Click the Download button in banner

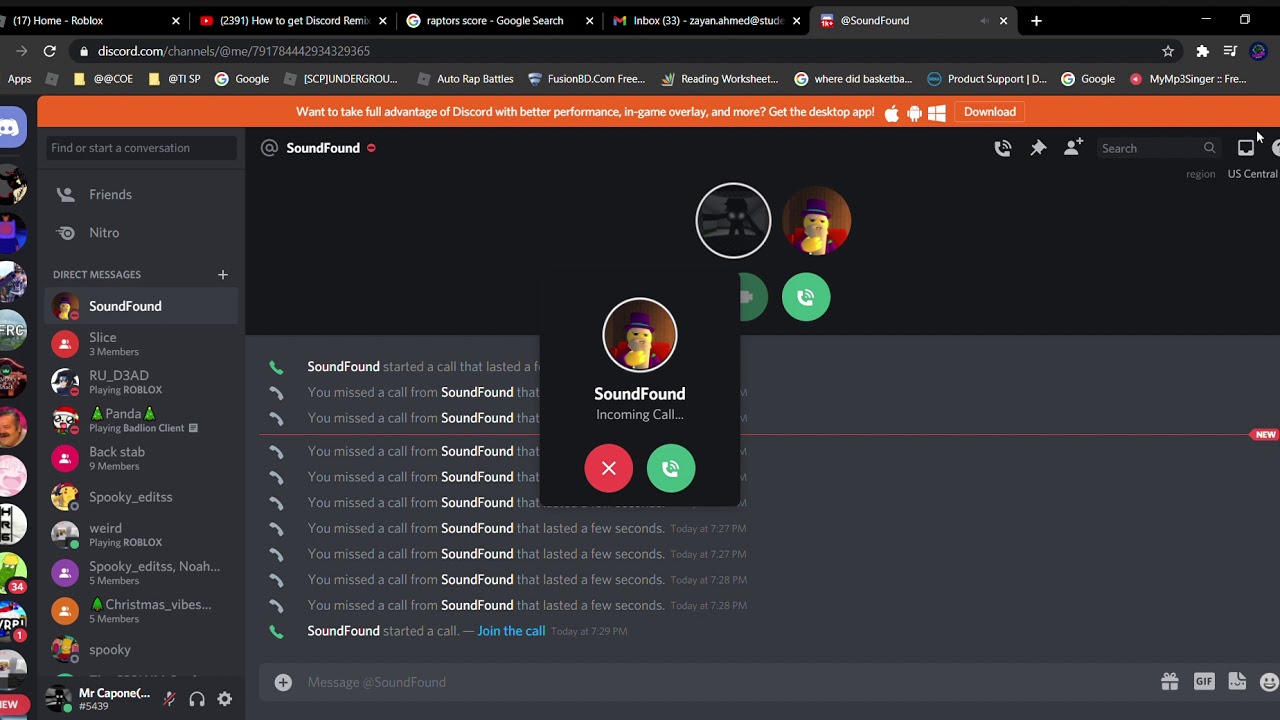[990, 112]
